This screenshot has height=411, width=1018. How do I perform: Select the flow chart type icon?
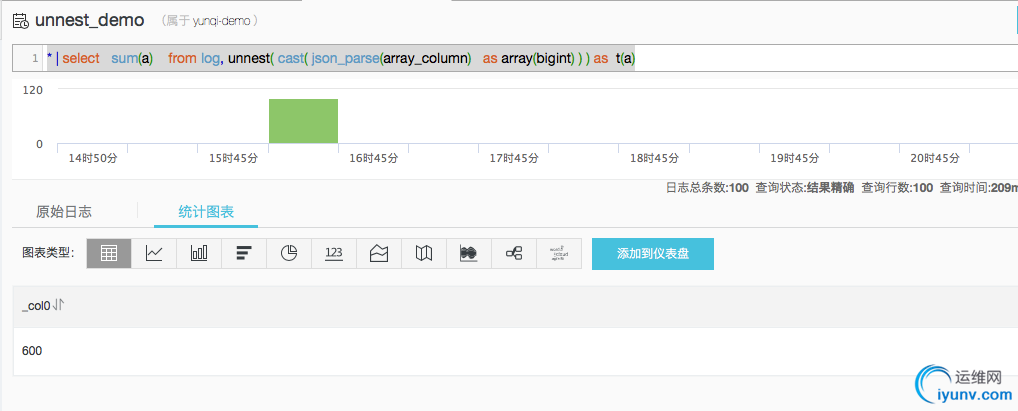pyautogui.click(x=469, y=253)
